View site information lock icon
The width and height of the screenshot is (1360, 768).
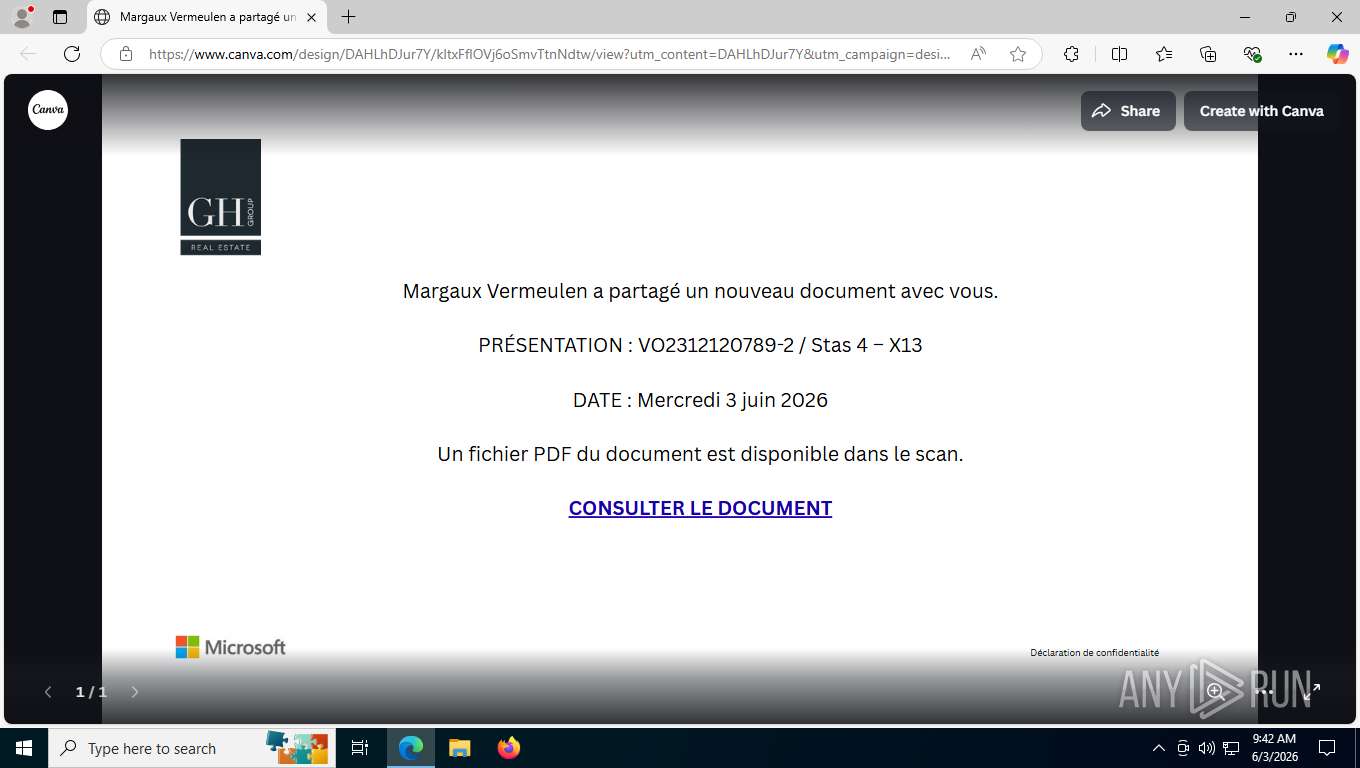point(125,54)
